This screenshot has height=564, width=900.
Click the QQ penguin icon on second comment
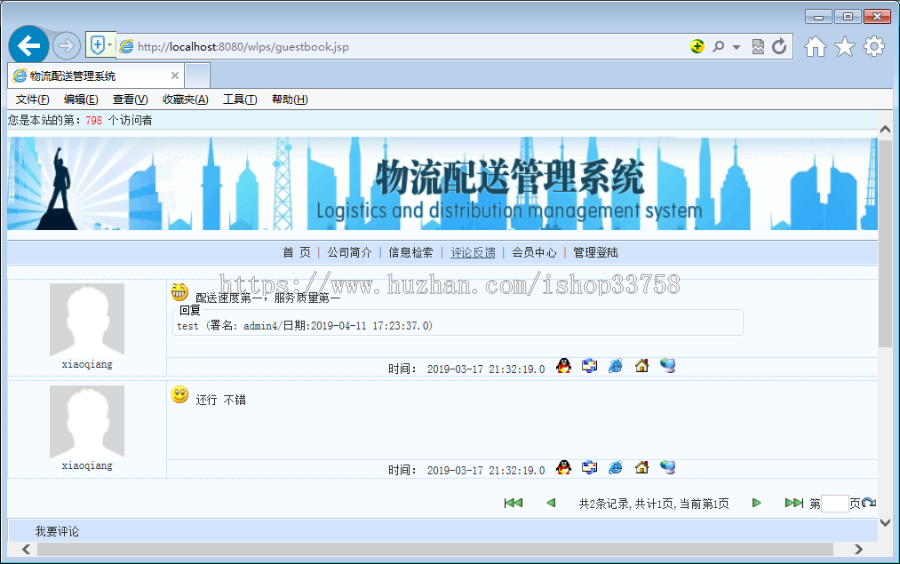pos(564,467)
